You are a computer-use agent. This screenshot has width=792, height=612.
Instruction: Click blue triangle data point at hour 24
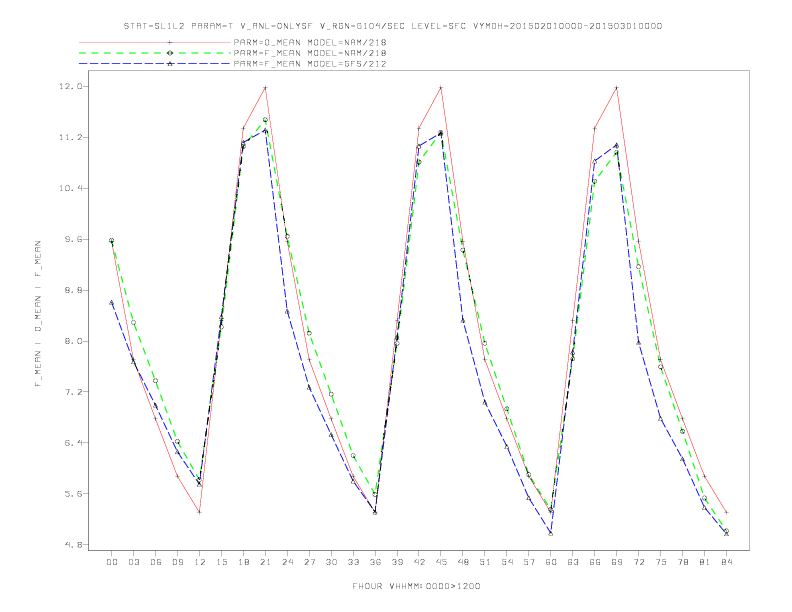287,312
